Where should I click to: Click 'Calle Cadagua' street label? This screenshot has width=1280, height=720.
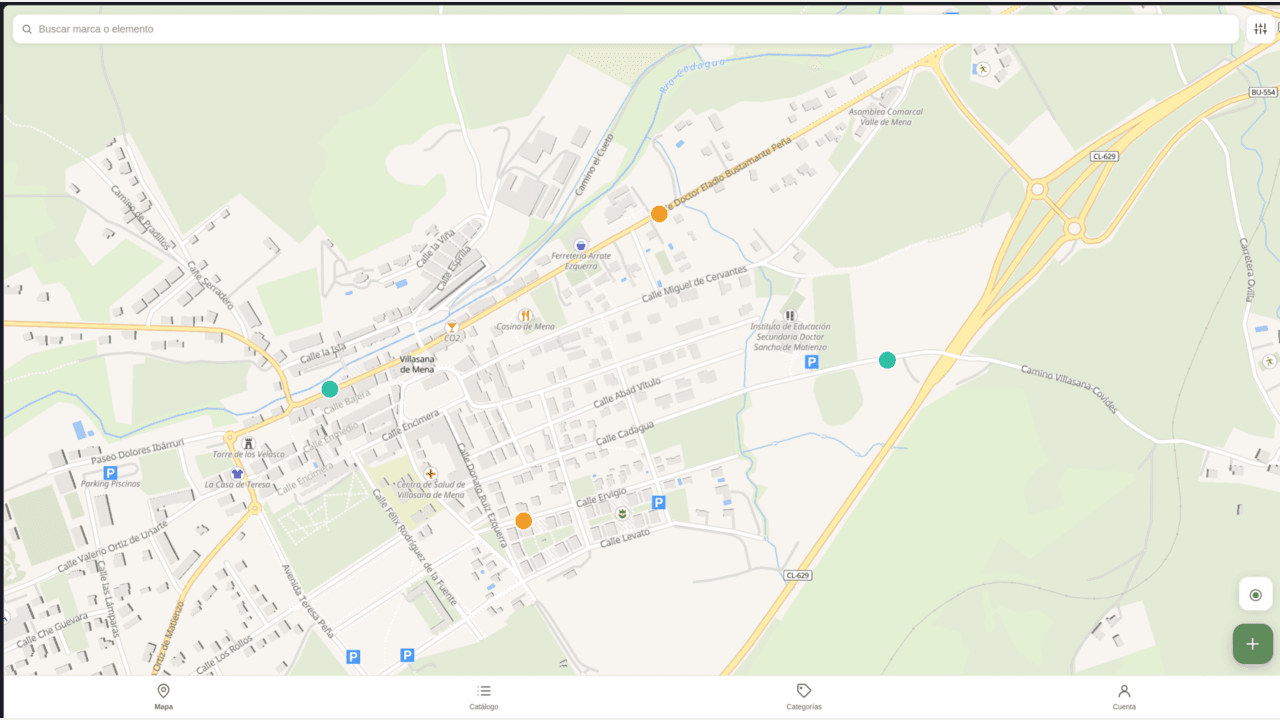(x=625, y=433)
